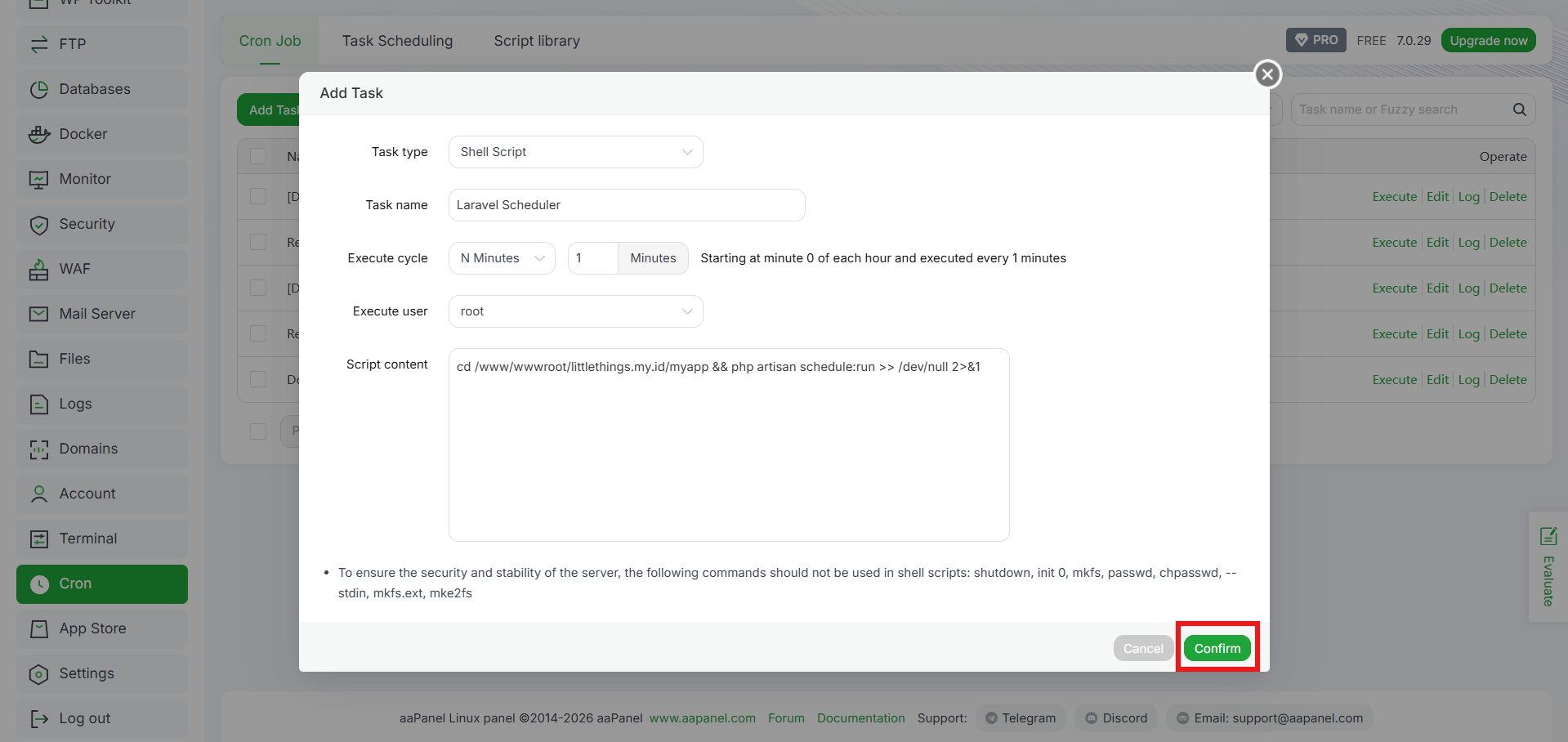Click the Telegram support icon
This screenshot has width=1568, height=742.
[991, 718]
